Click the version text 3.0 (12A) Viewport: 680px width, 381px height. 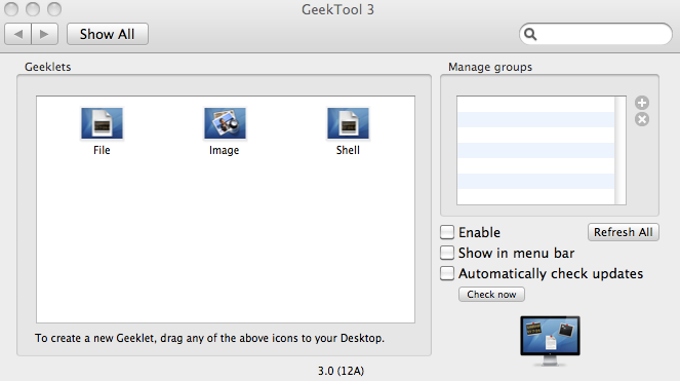pos(341,371)
